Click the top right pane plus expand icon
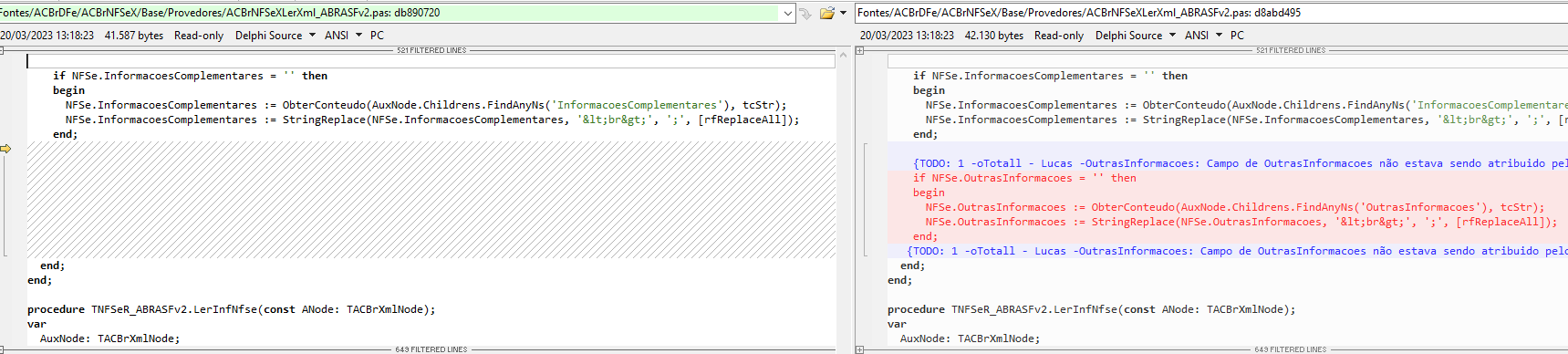This screenshot has height=354, width=1568. (859, 50)
